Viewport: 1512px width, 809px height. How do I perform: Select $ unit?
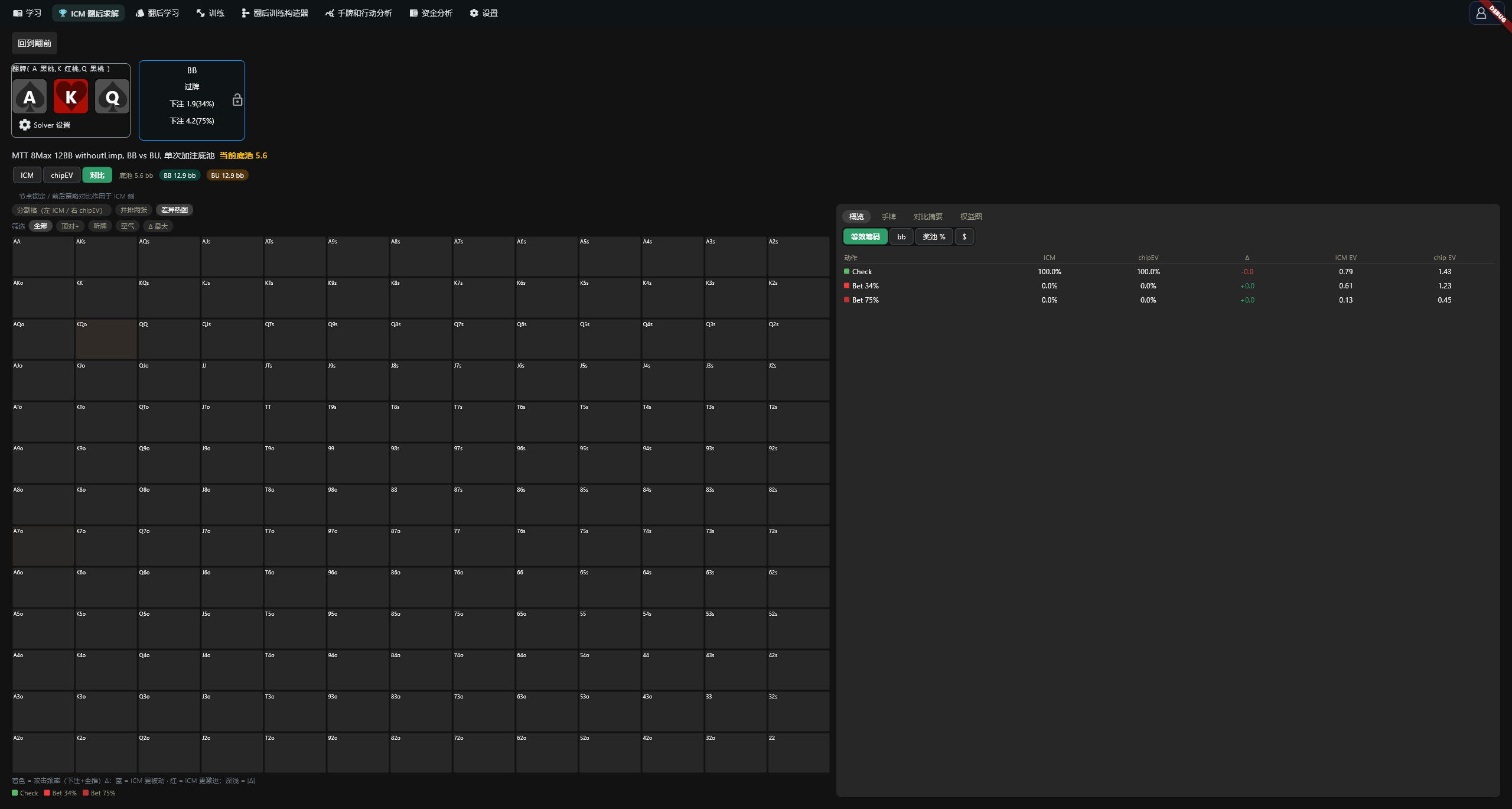(x=964, y=237)
